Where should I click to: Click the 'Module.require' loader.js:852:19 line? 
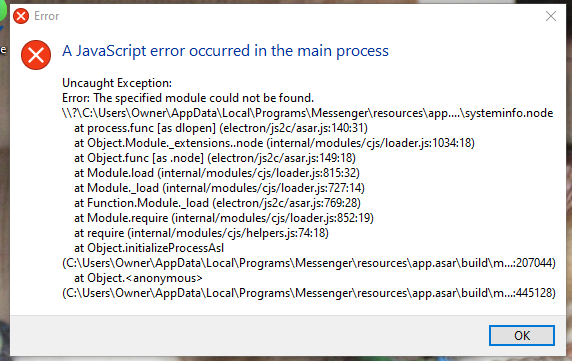[x=224, y=218]
